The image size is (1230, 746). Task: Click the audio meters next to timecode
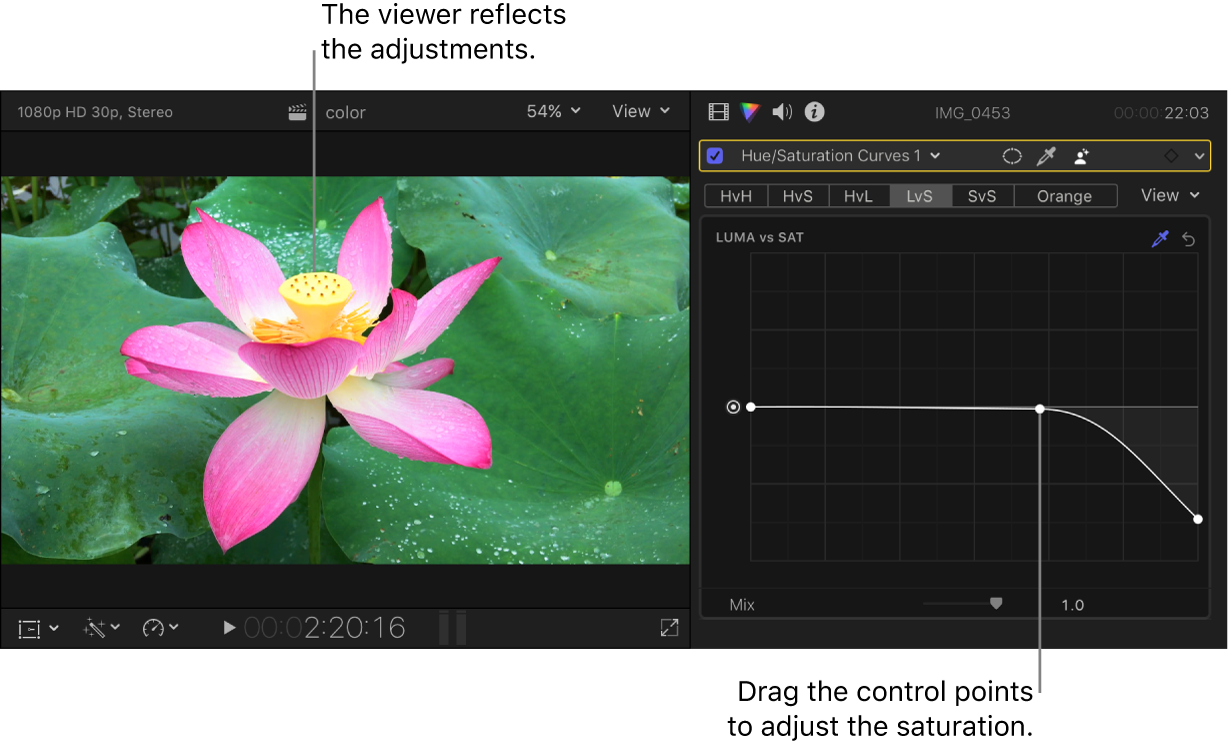coord(452,628)
